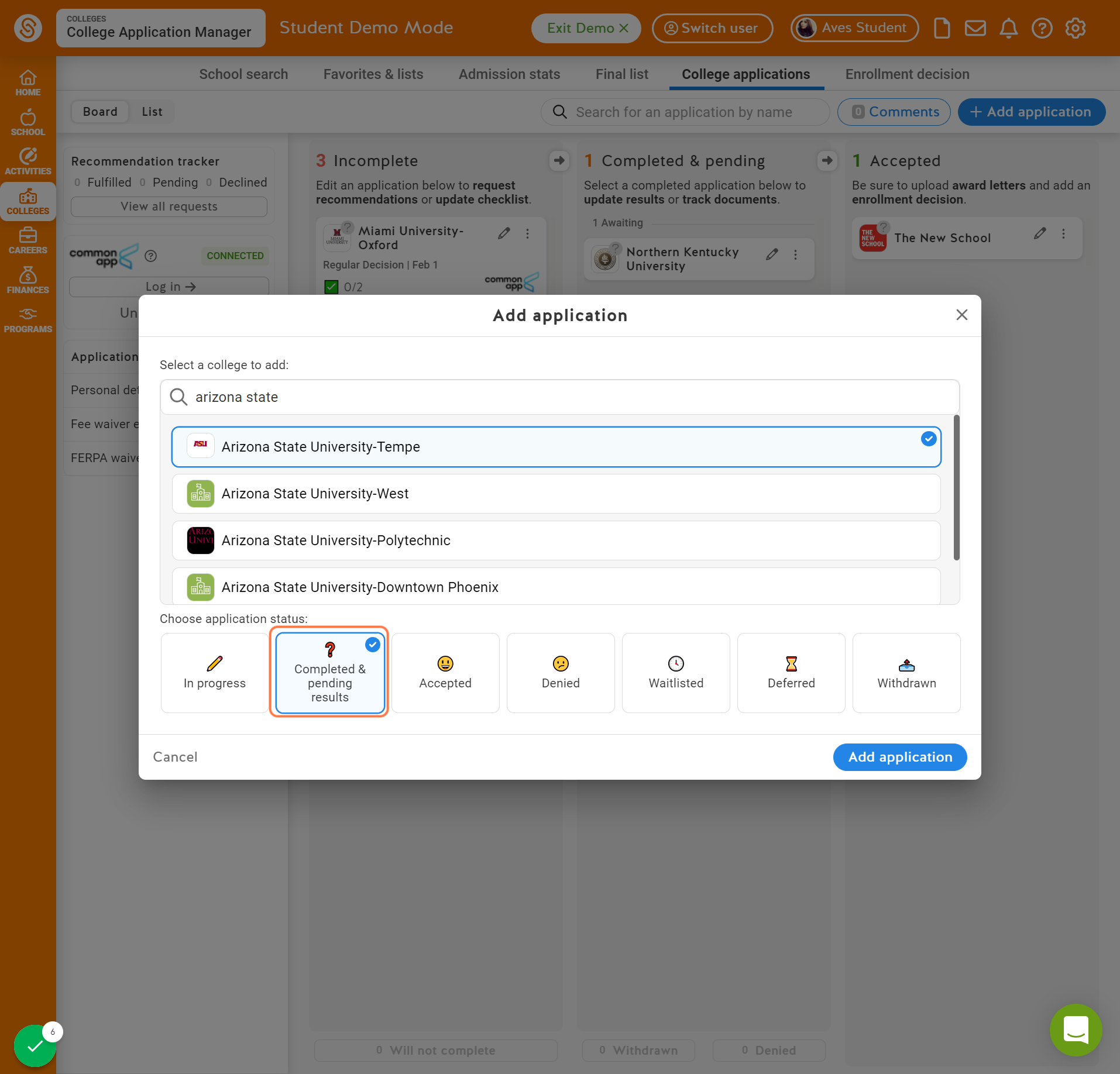
Task: Open the School sidebar section
Action: (x=28, y=122)
